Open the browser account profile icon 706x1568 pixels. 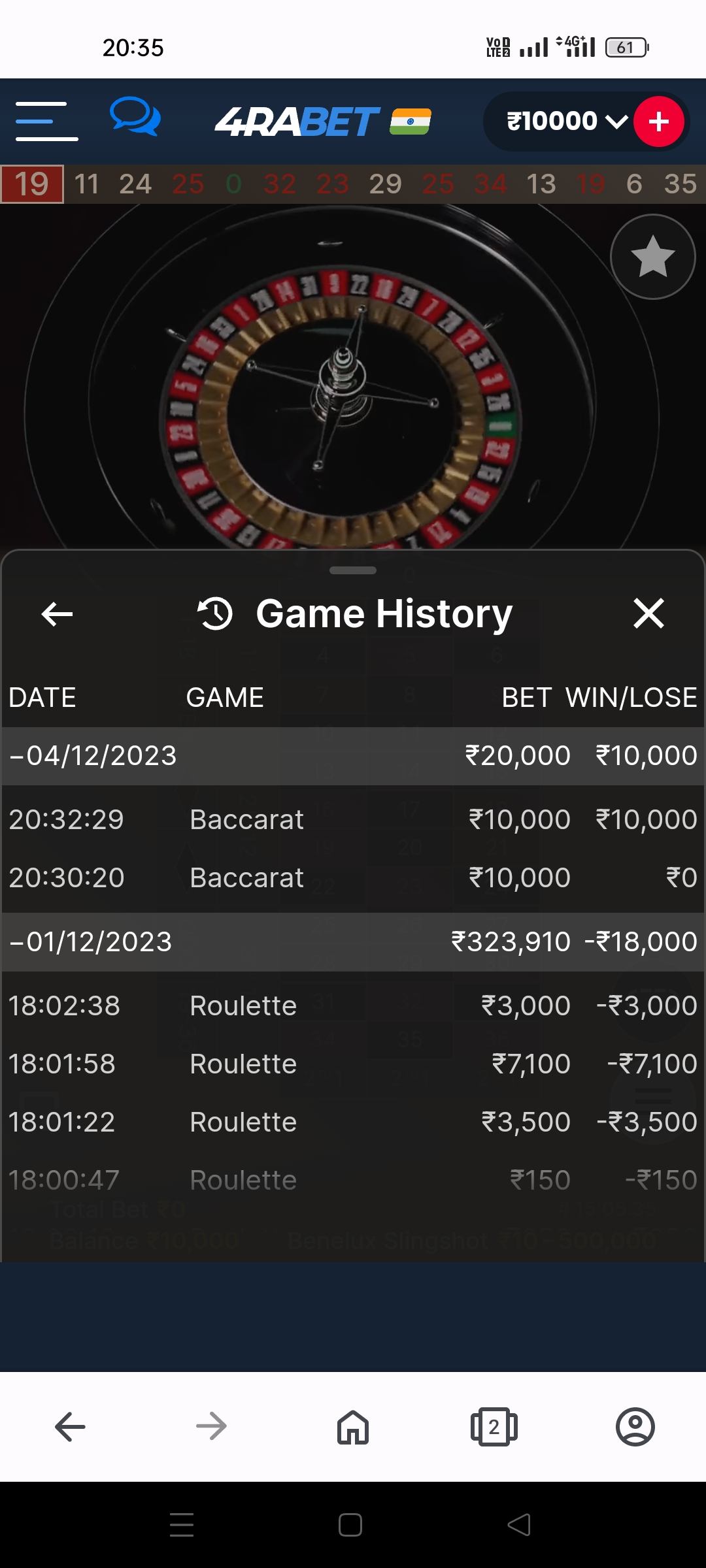[x=635, y=1426]
